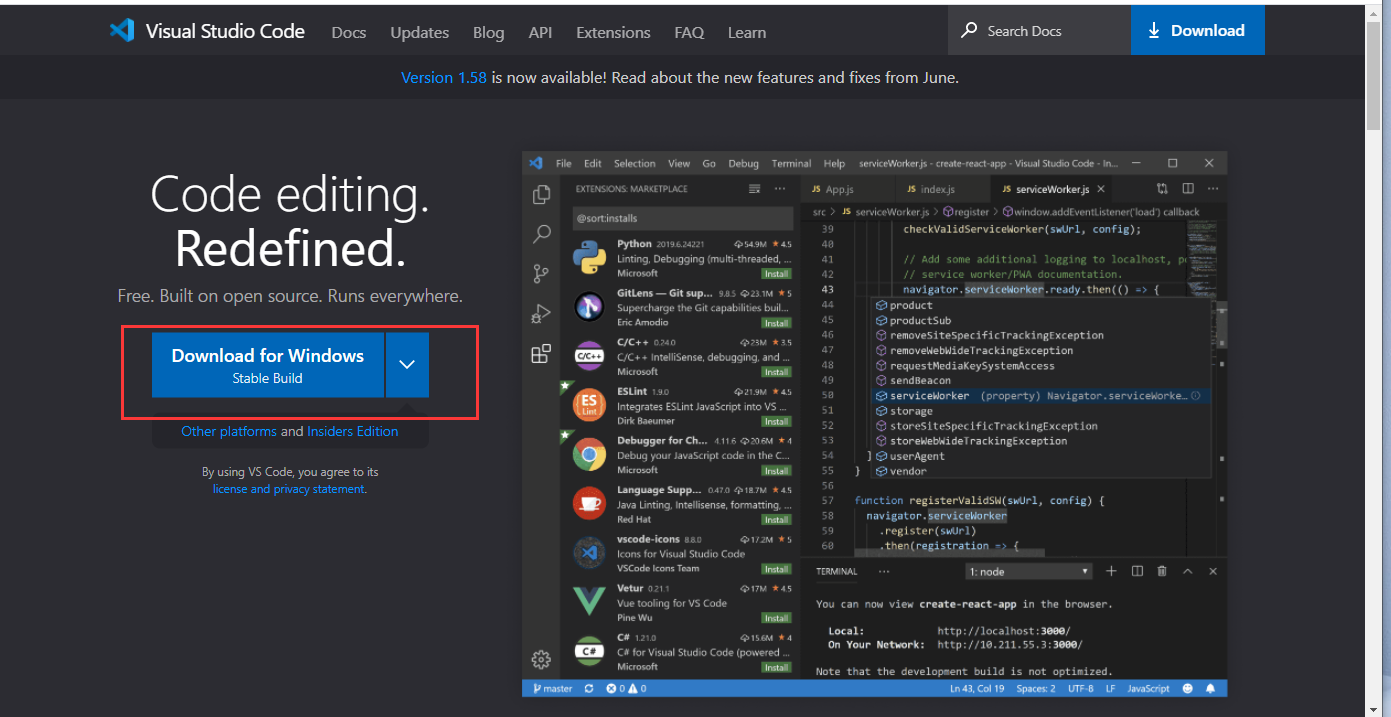Click the ellipsis in the Extensions Marketplace header
Image resolution: width=1391 pixels, height=717 pixels.
point(780,189)
